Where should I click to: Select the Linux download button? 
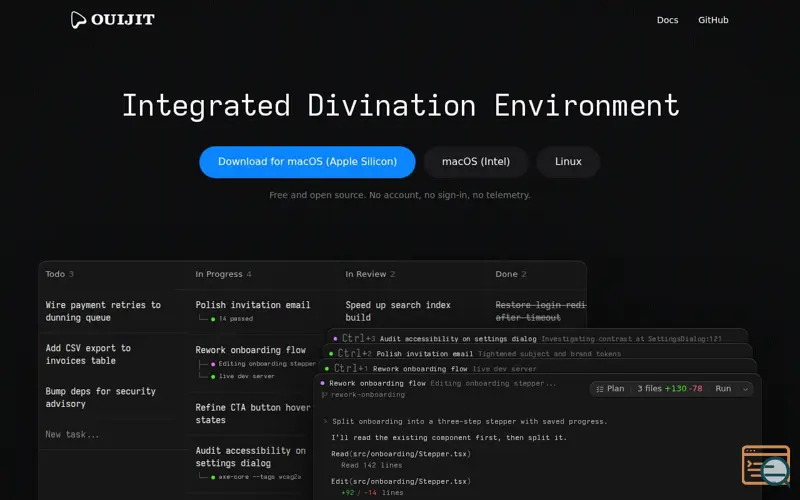[568, 162]
